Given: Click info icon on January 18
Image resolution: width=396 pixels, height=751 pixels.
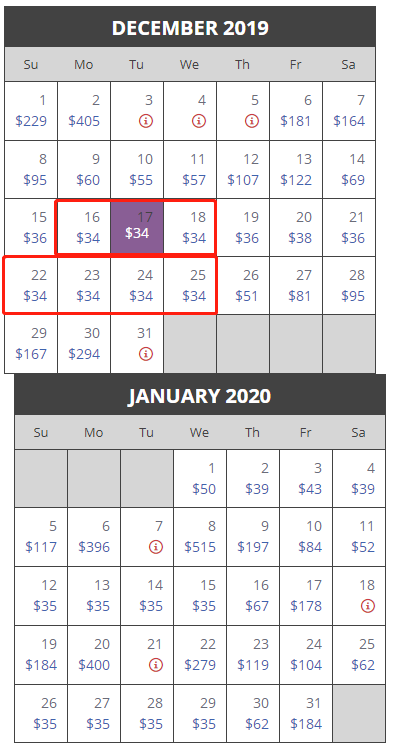Looking at the screenshot, I should [368, 606].
